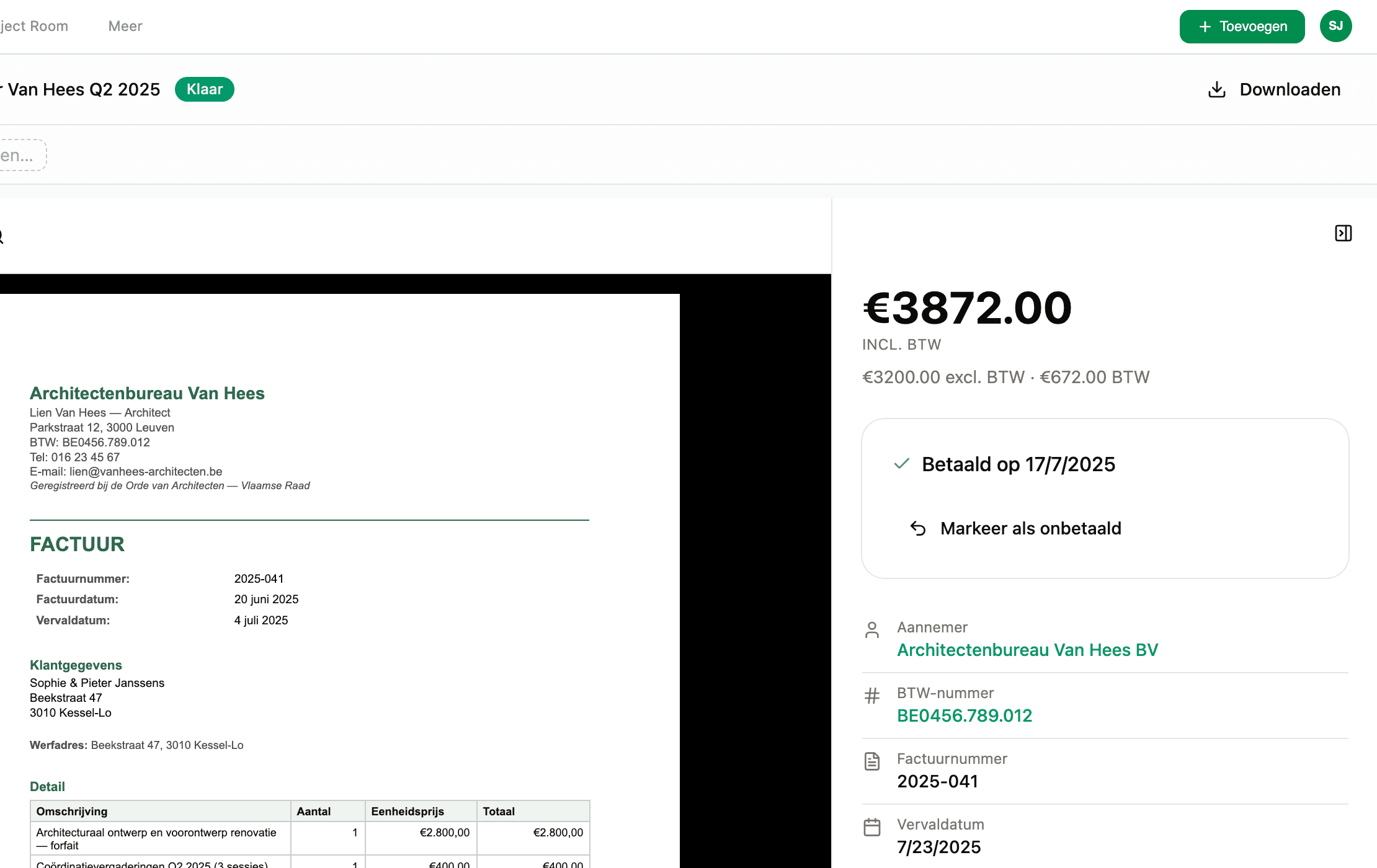
Task: Click the plus icon in Toevoegen
Action: (1205, 27)
